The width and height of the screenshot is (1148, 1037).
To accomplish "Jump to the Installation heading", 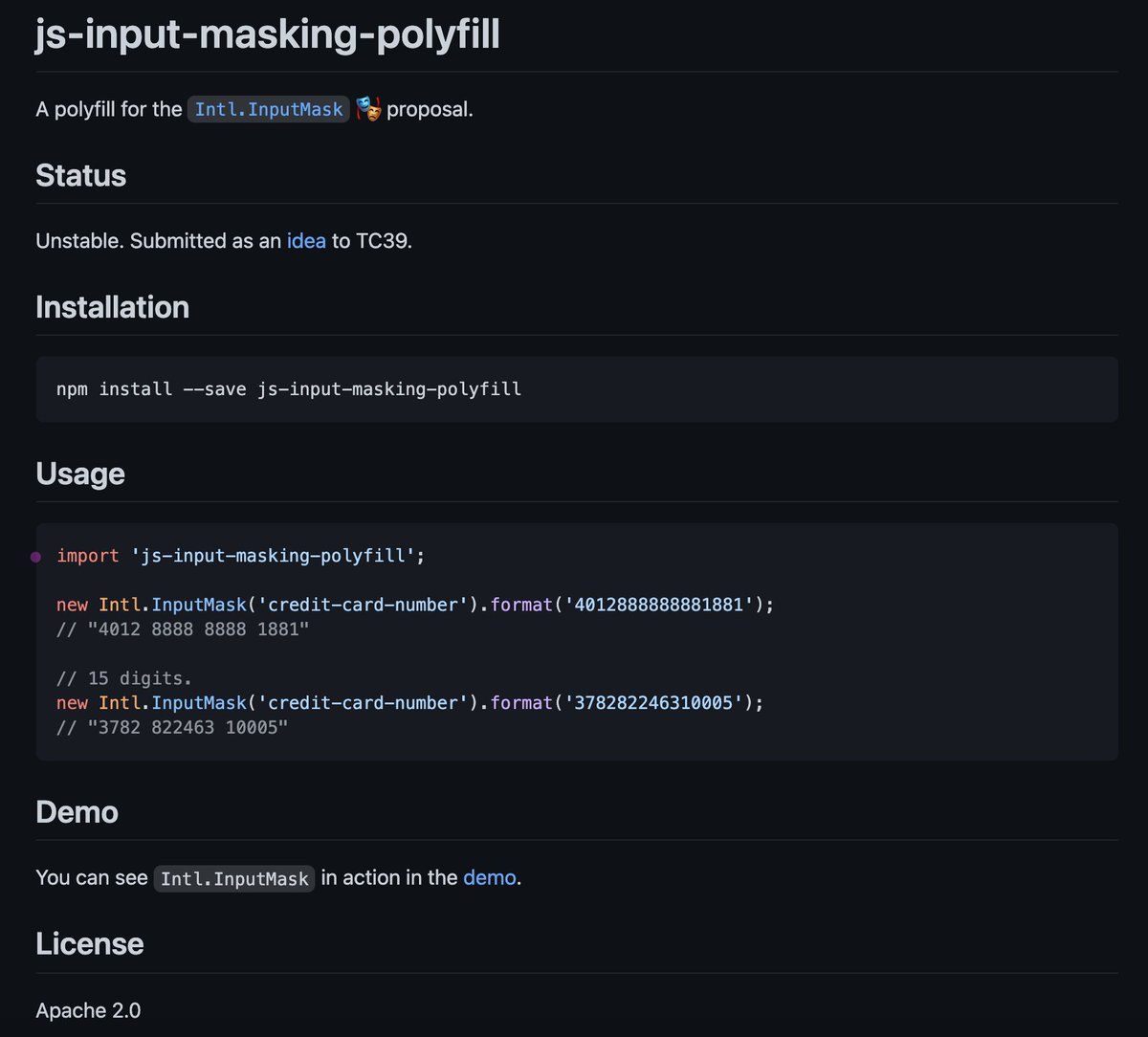I will [x=112, y=307].
